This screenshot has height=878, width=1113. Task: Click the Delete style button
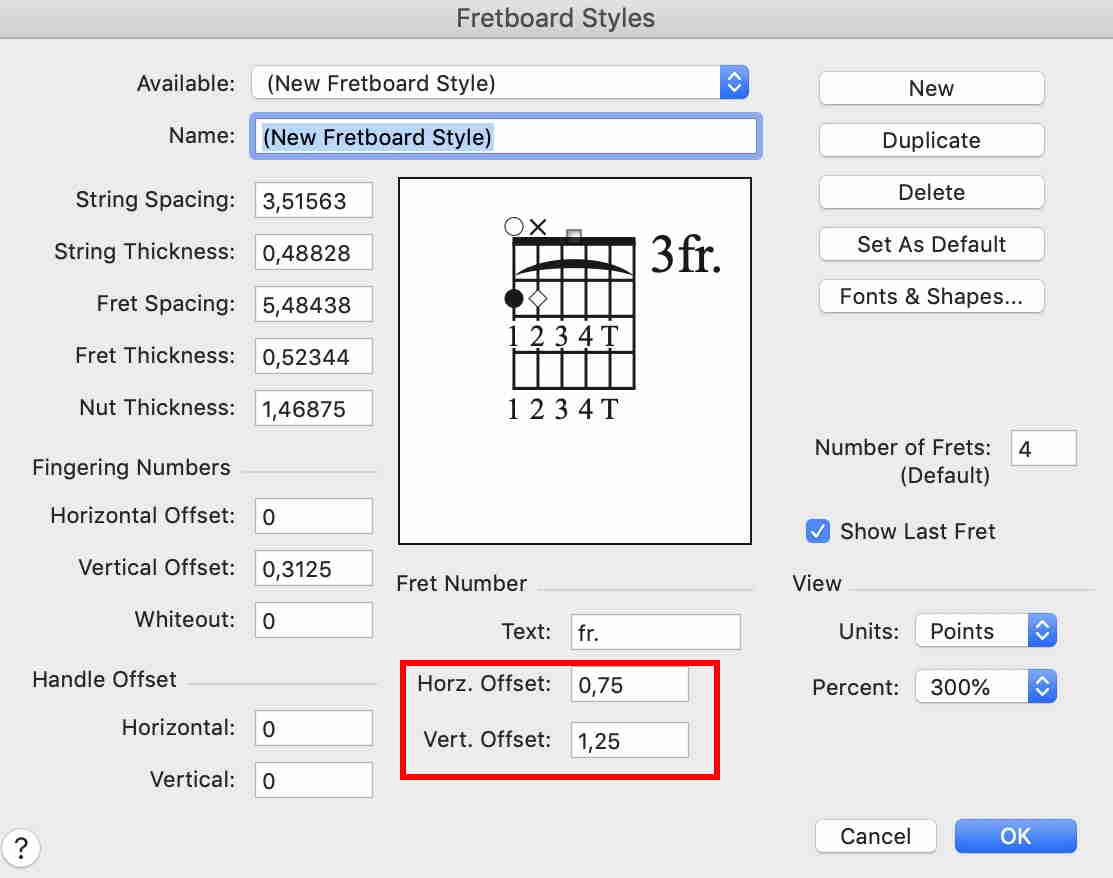931,192
